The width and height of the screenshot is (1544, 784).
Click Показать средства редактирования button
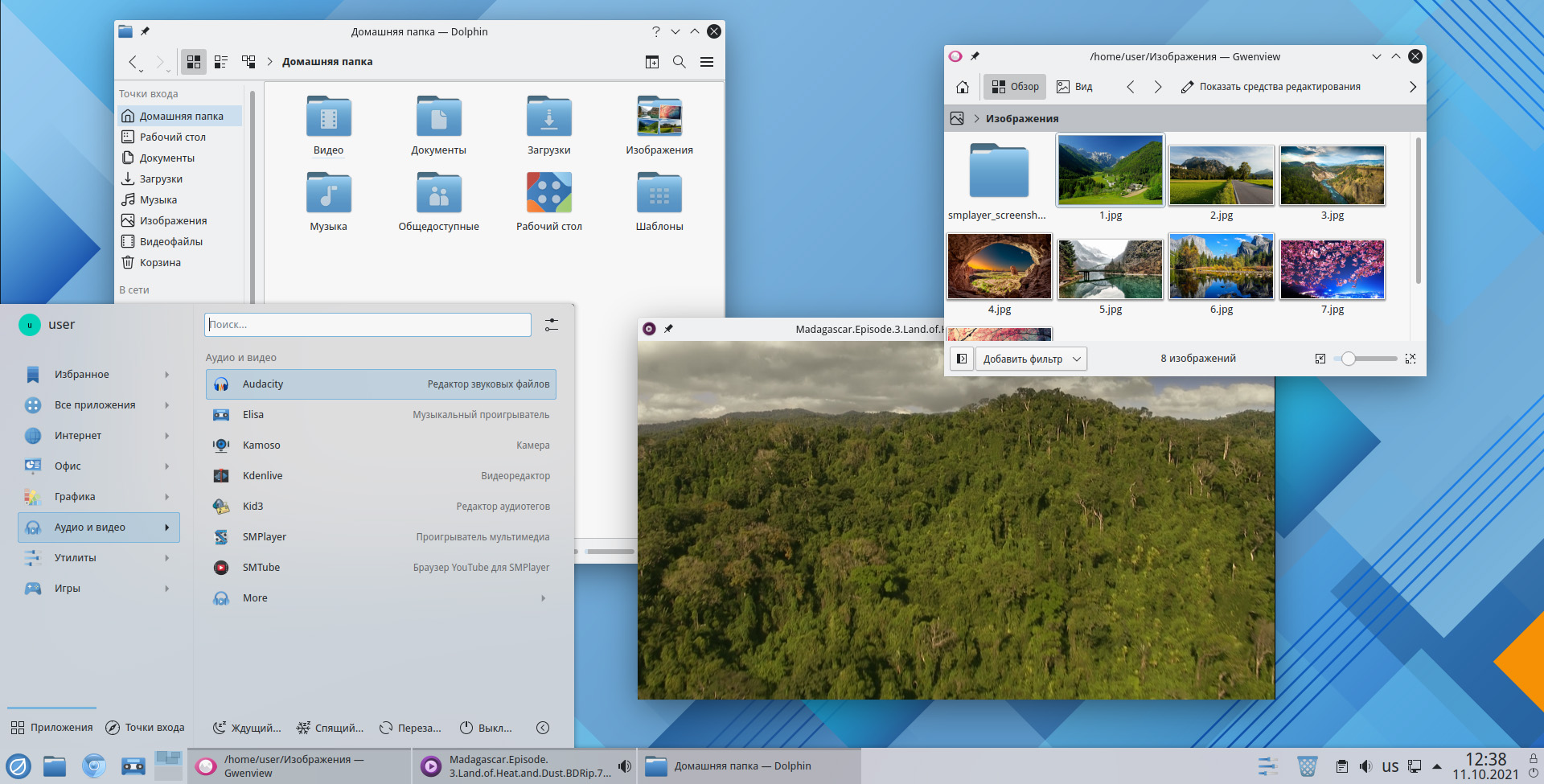[1271, 87]
